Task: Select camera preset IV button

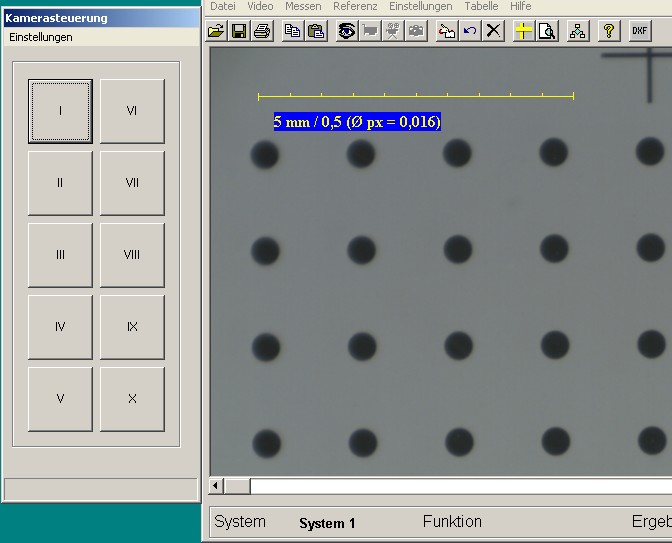Action: coord(60,327)
